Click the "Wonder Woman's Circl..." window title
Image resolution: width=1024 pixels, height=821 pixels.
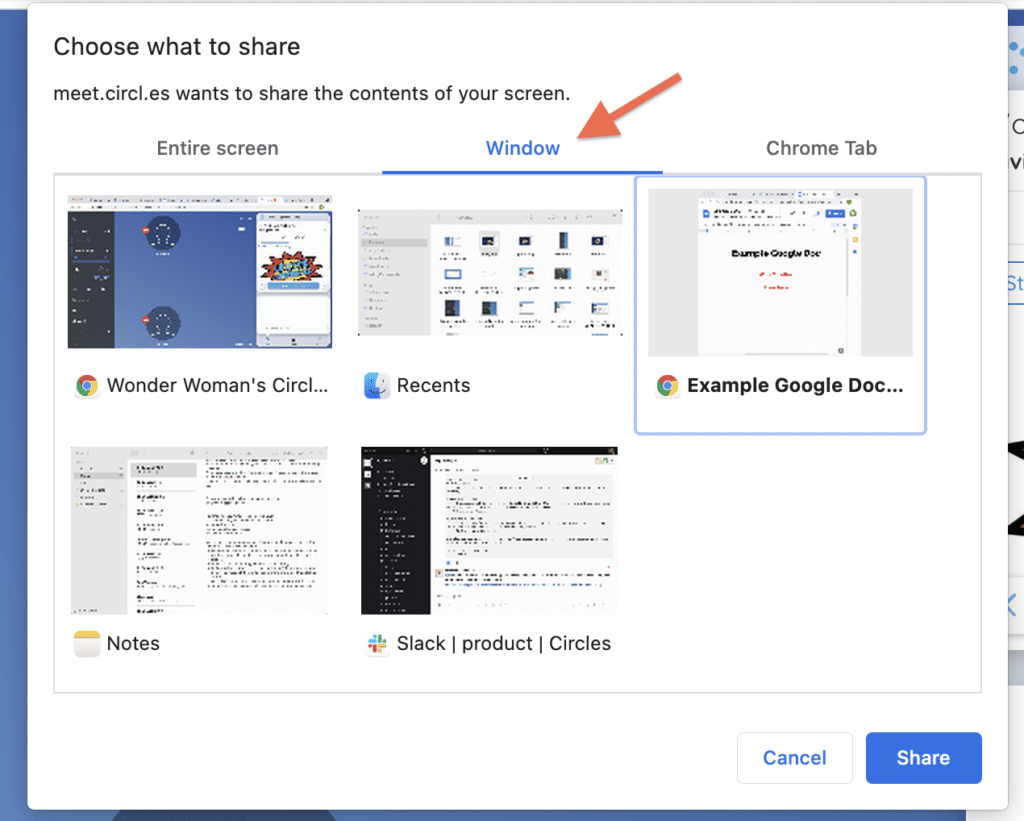pyautogui.click(x=217, y=385)
